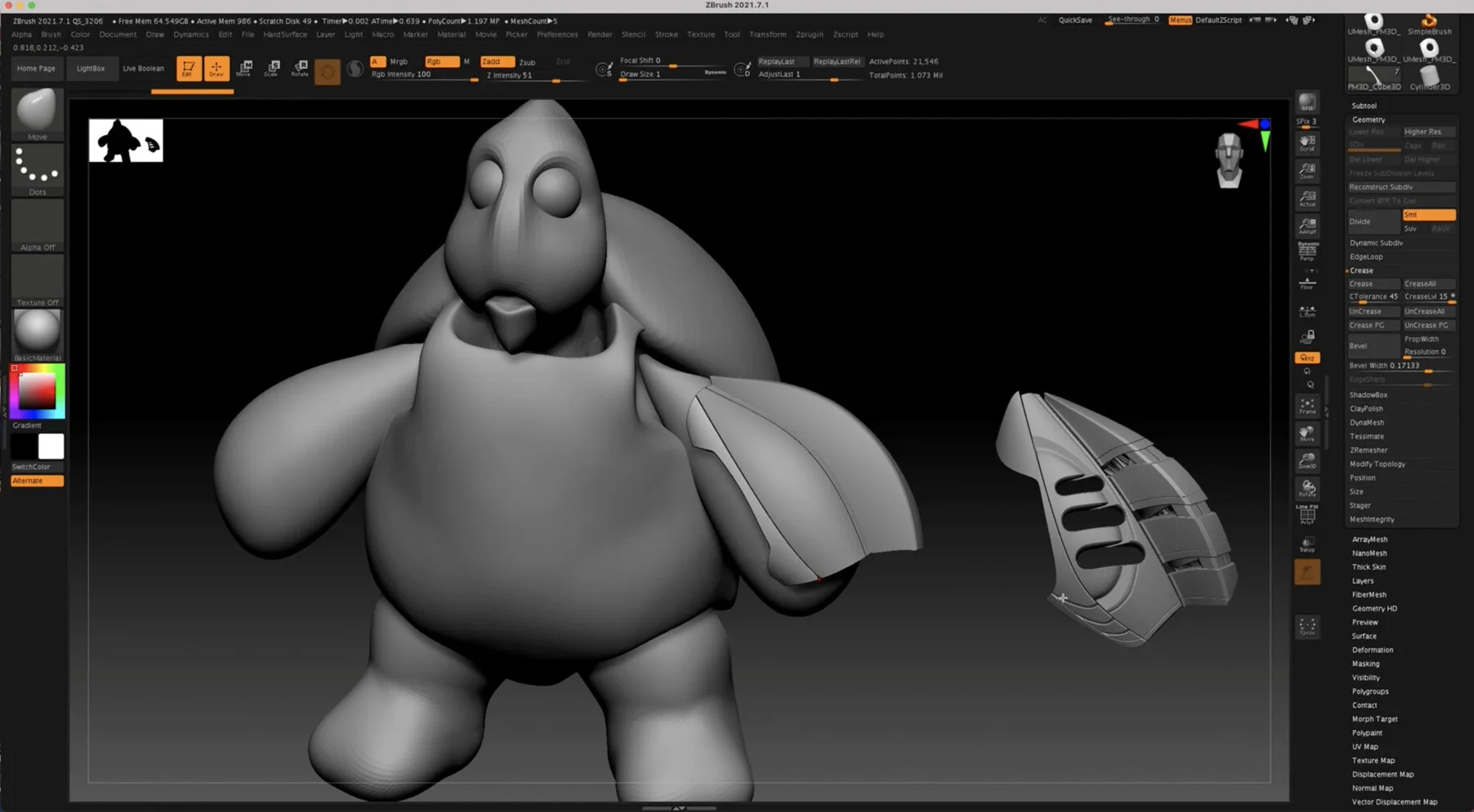Open the Zplugin menu
Image resolution: width=1474 pixels, height=812 pixels.
pyautogui.click(x=810, y=34)
